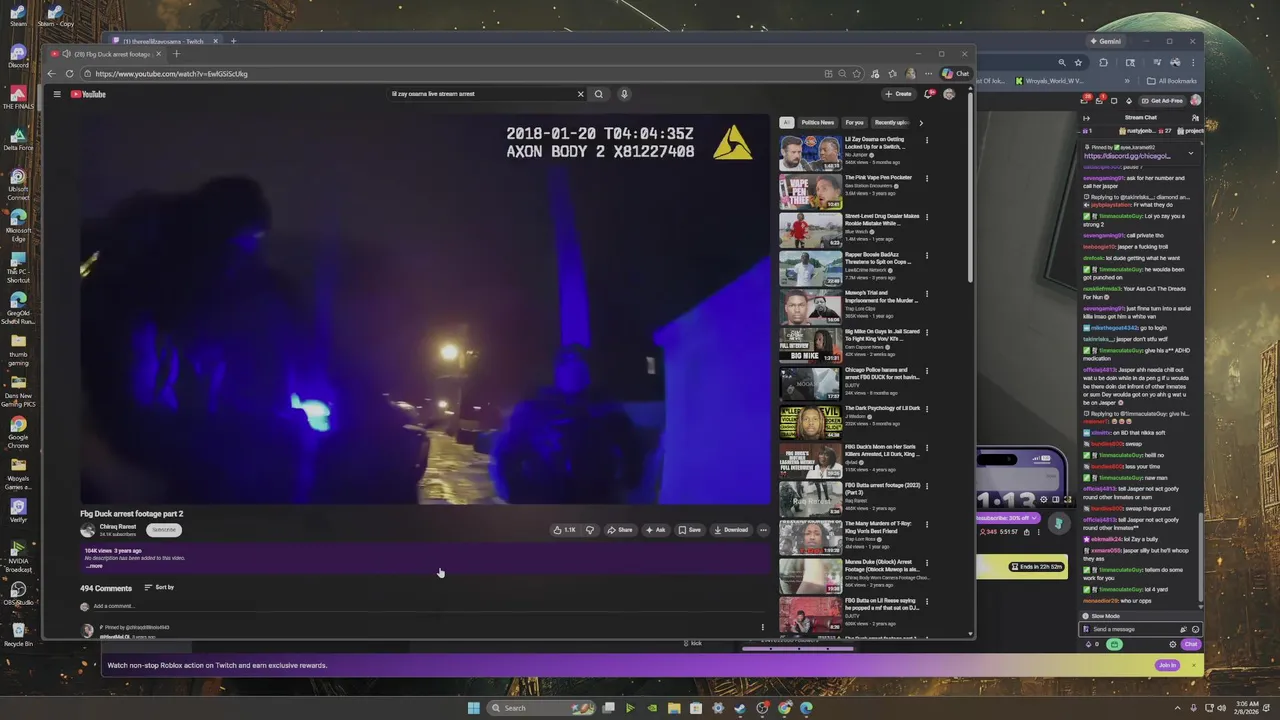Open Street-Level Drug Dealer video thumbnail
Viewport: 1280px width, 720px height.
[810, 230]
